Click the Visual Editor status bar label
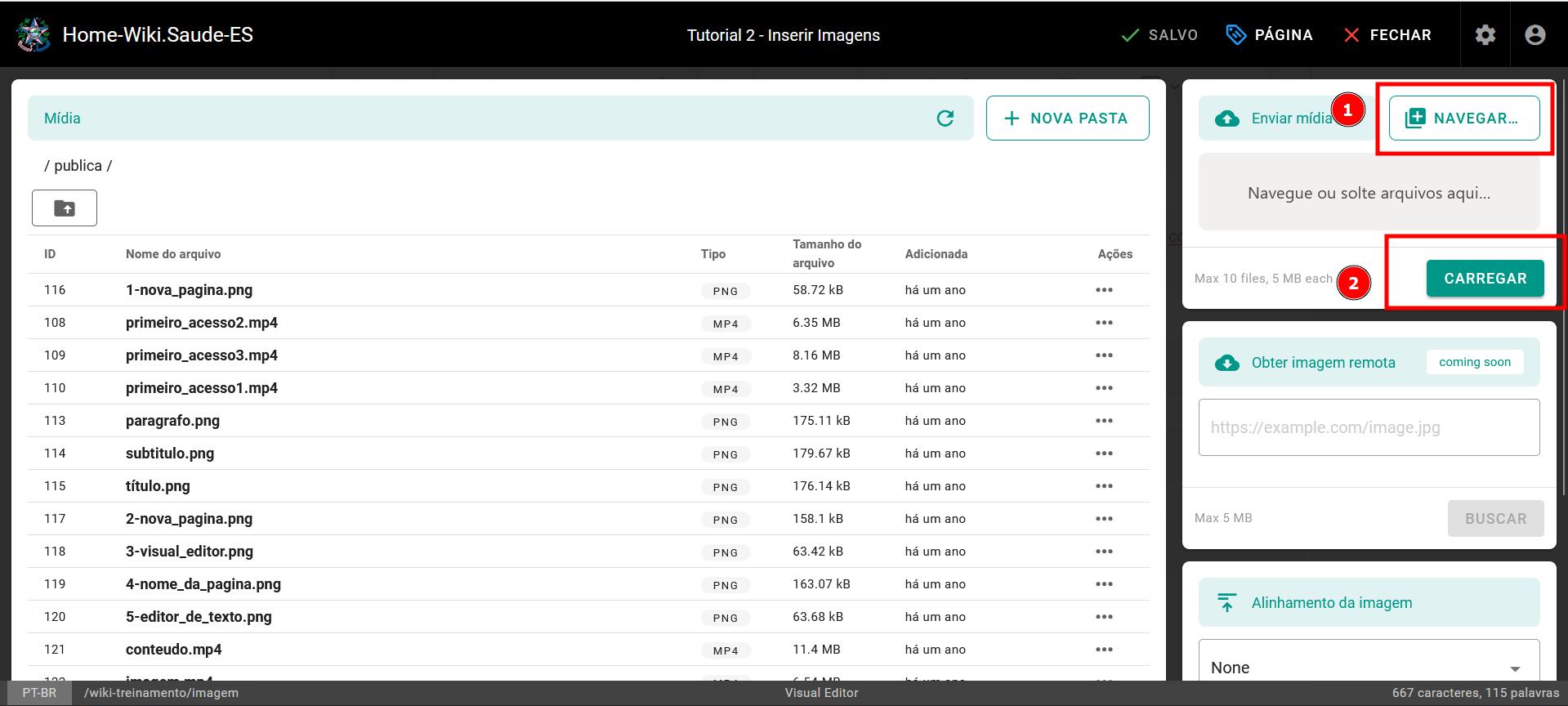 pyautogui.click(x=822, y=693)
